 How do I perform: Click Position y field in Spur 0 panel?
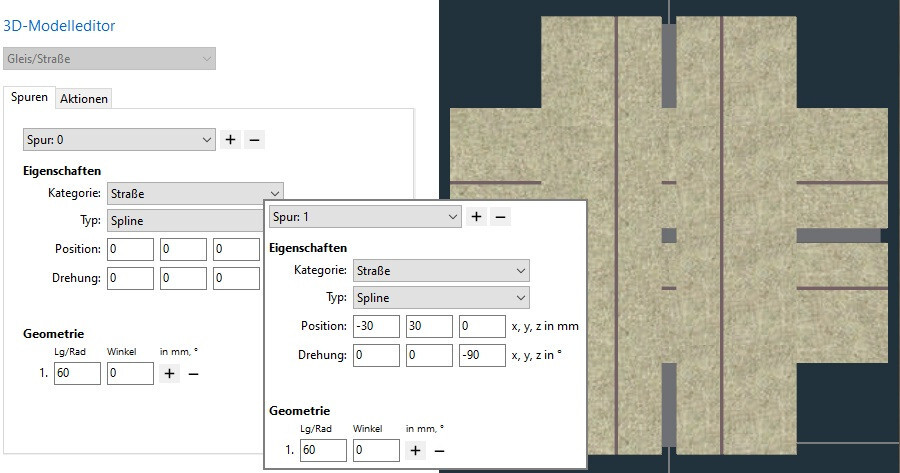183,249
